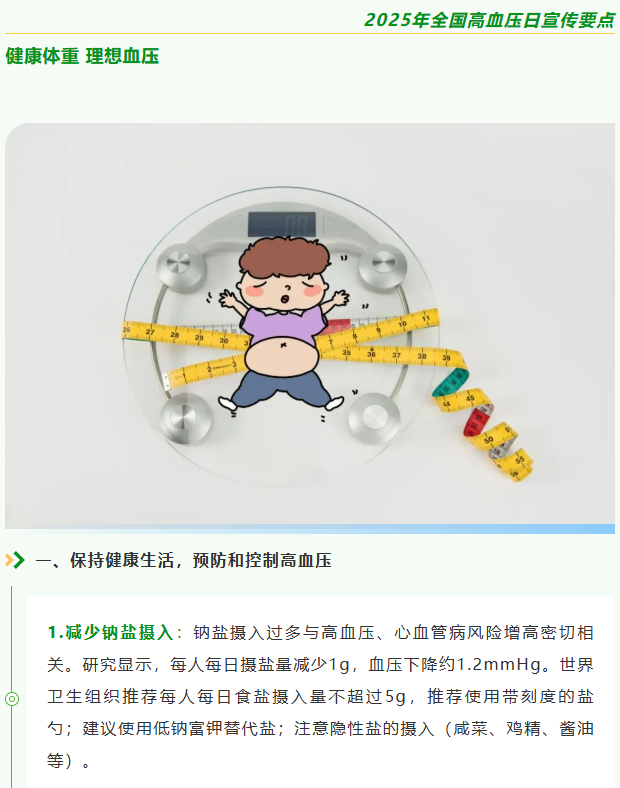Click the 2025年全国高血压日宣传要点 header title
The width and height of the screenshot is (620, 788).
[489, 20]
